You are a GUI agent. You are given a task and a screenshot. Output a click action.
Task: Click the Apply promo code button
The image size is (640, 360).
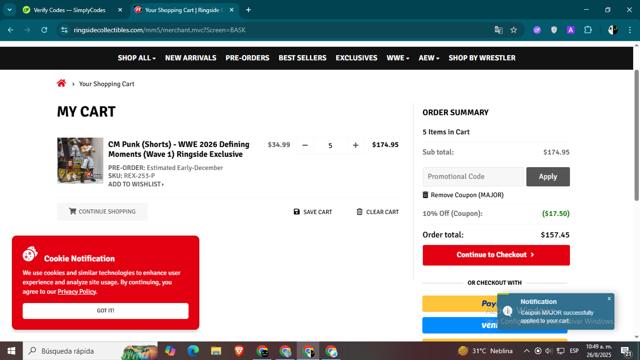coord(548,177)
